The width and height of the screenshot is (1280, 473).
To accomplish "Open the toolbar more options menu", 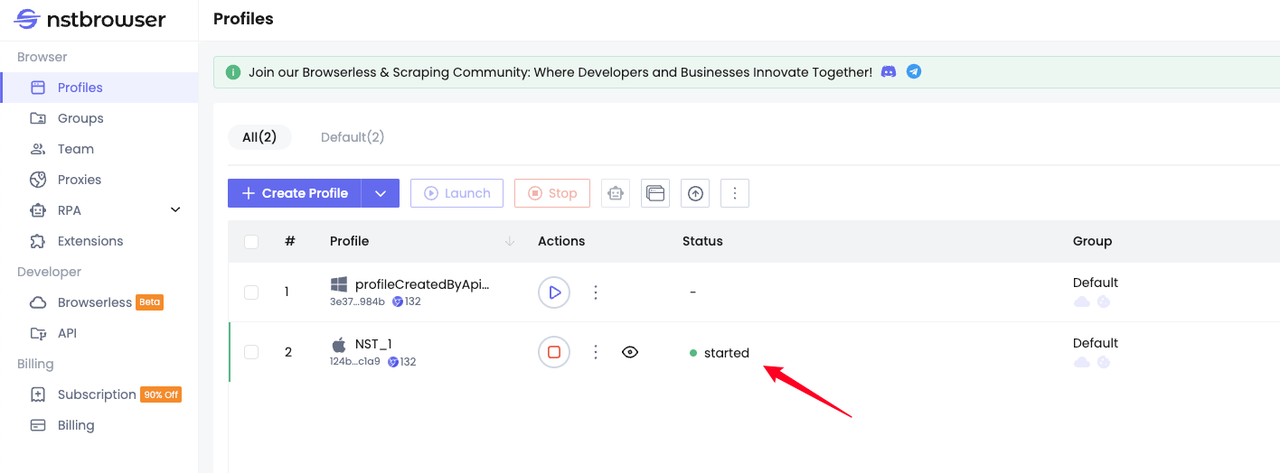I will coord(735,193).
